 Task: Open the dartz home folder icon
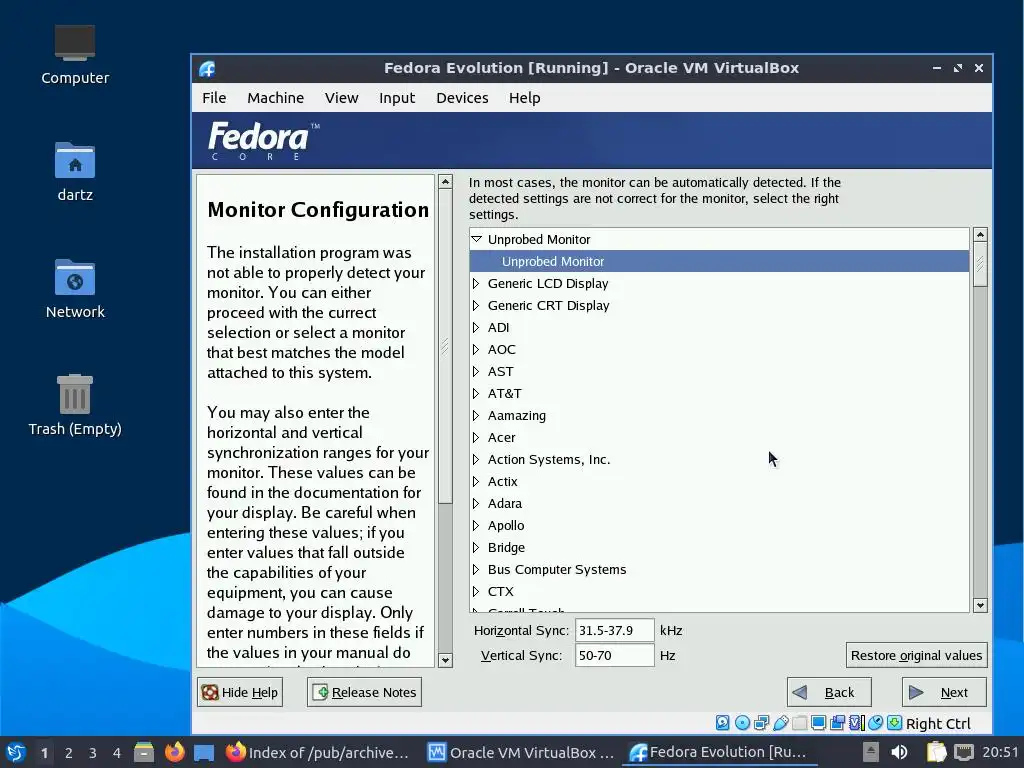click(x=74, y=172)
